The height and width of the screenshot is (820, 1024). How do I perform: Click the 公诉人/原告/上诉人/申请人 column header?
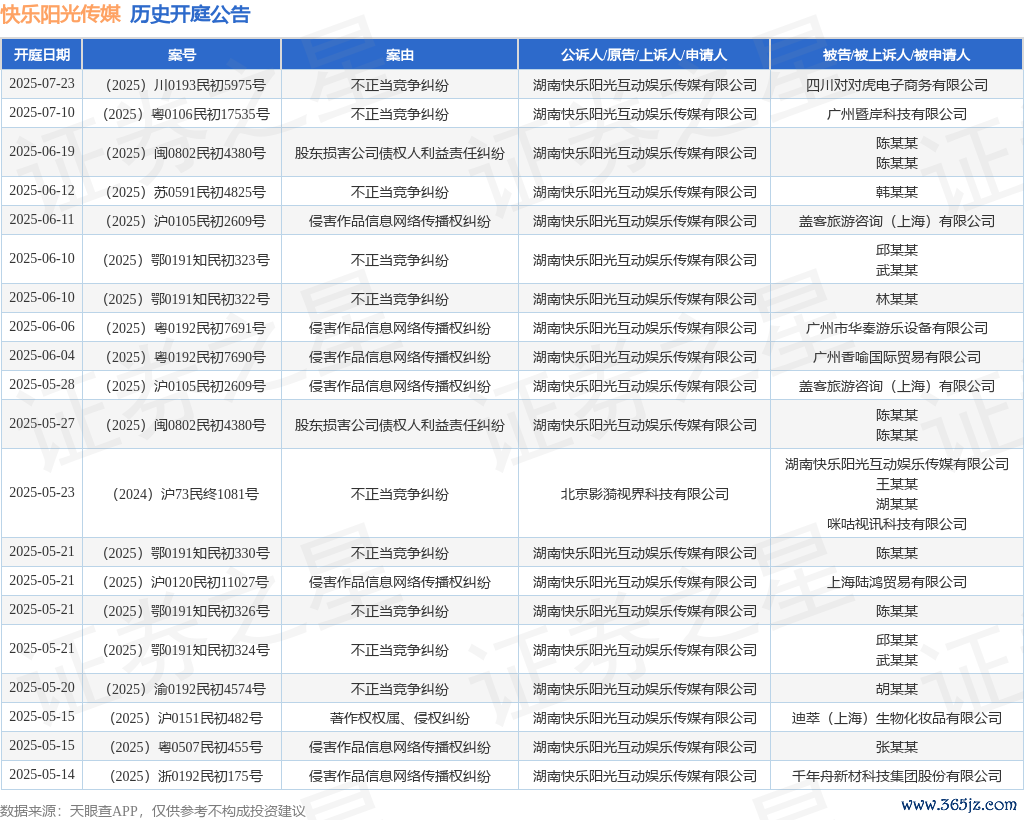644,55
